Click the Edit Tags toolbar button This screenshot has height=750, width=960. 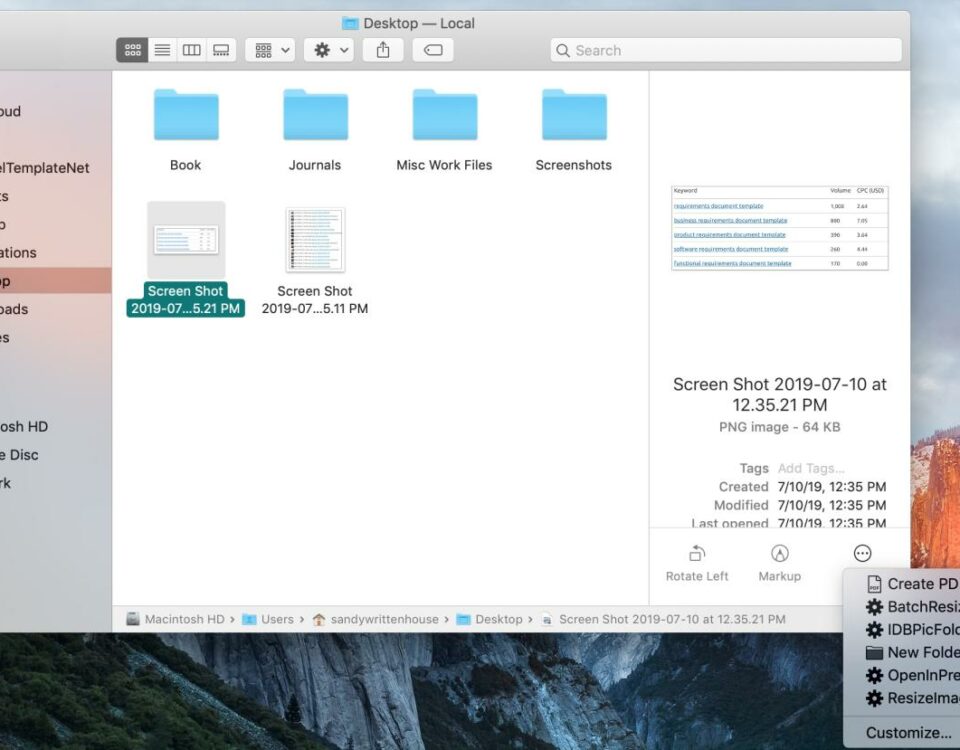pyautogui.click(x=433, y=50)
